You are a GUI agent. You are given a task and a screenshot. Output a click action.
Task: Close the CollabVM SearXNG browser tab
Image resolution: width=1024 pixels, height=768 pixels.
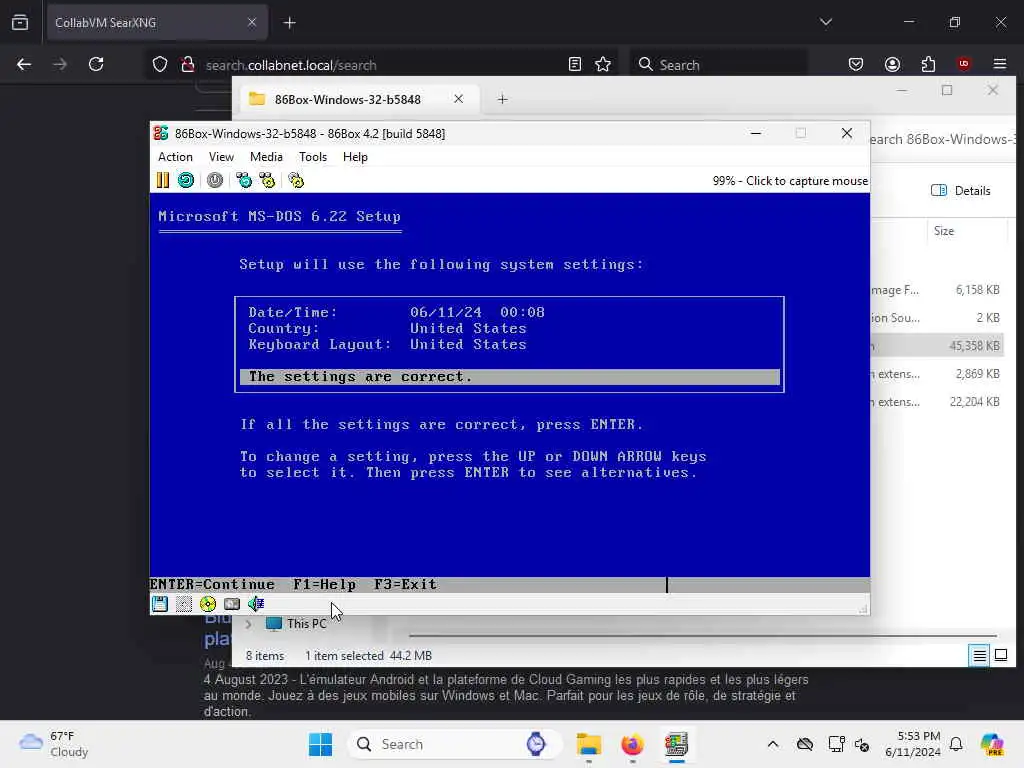tap(252, 22)
